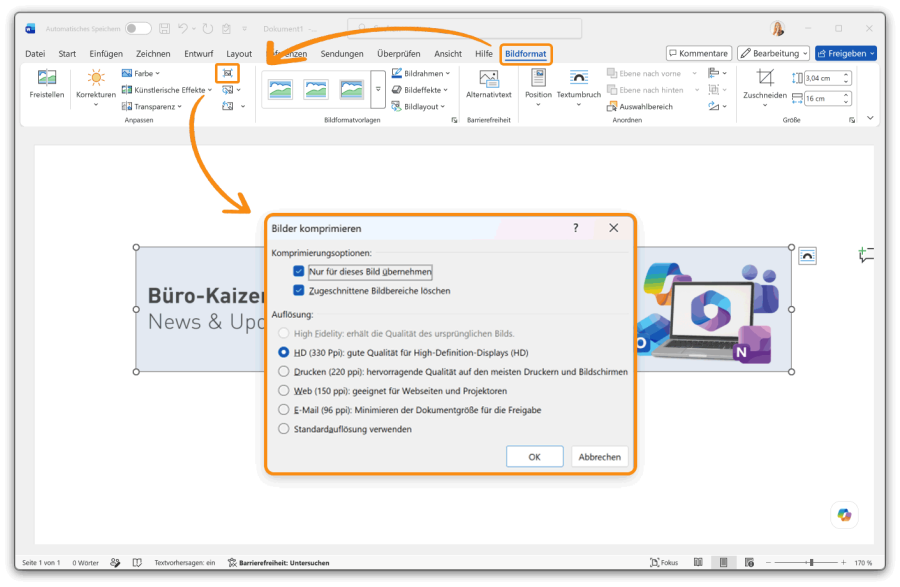Click the Kommentare button
This screenshot has width=900, height=587.
pos(699,53)
